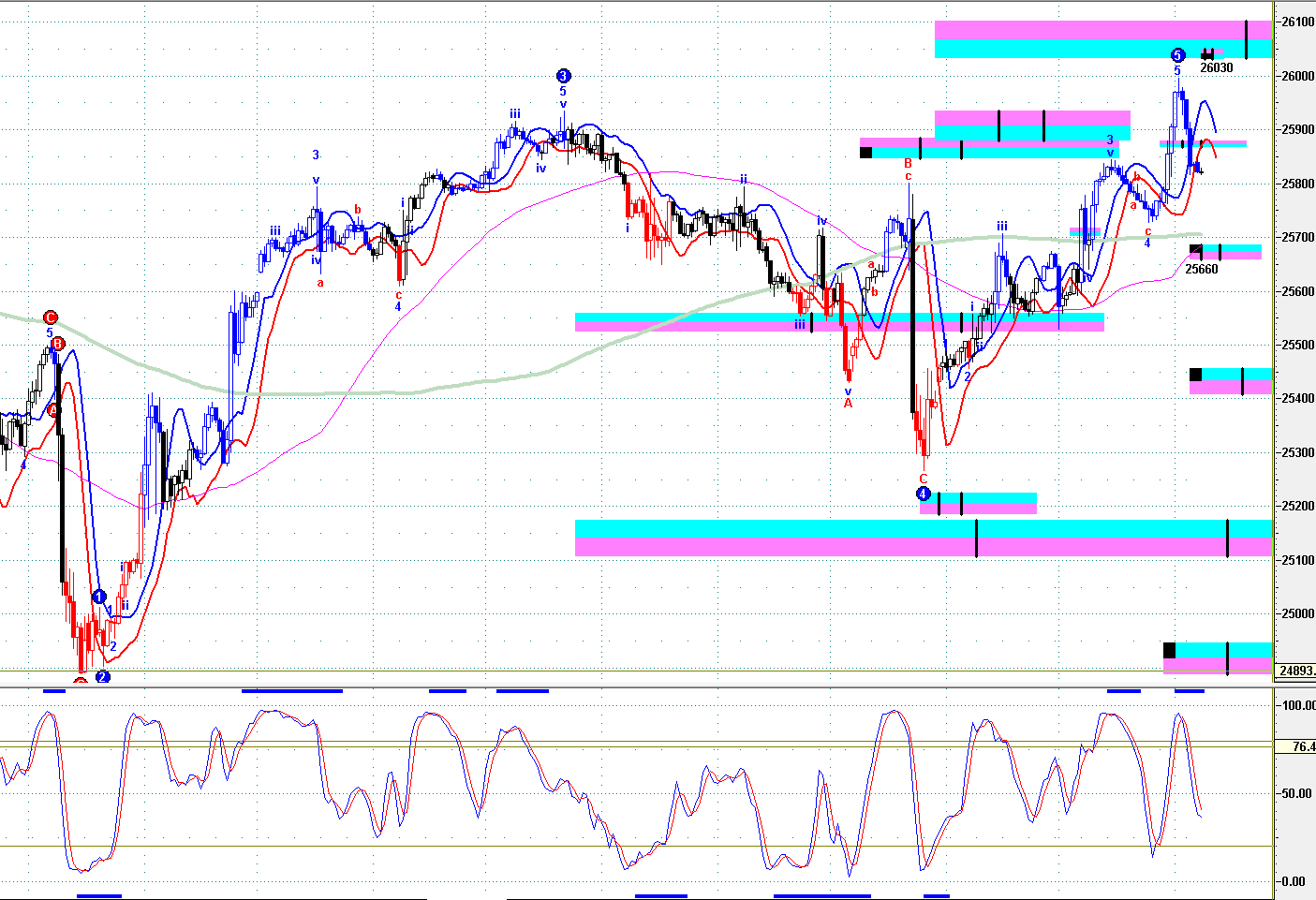Click the 26100 price axis label
Screen dimensions: 1316x900
pyautogui.click(x=1297, y=22)
